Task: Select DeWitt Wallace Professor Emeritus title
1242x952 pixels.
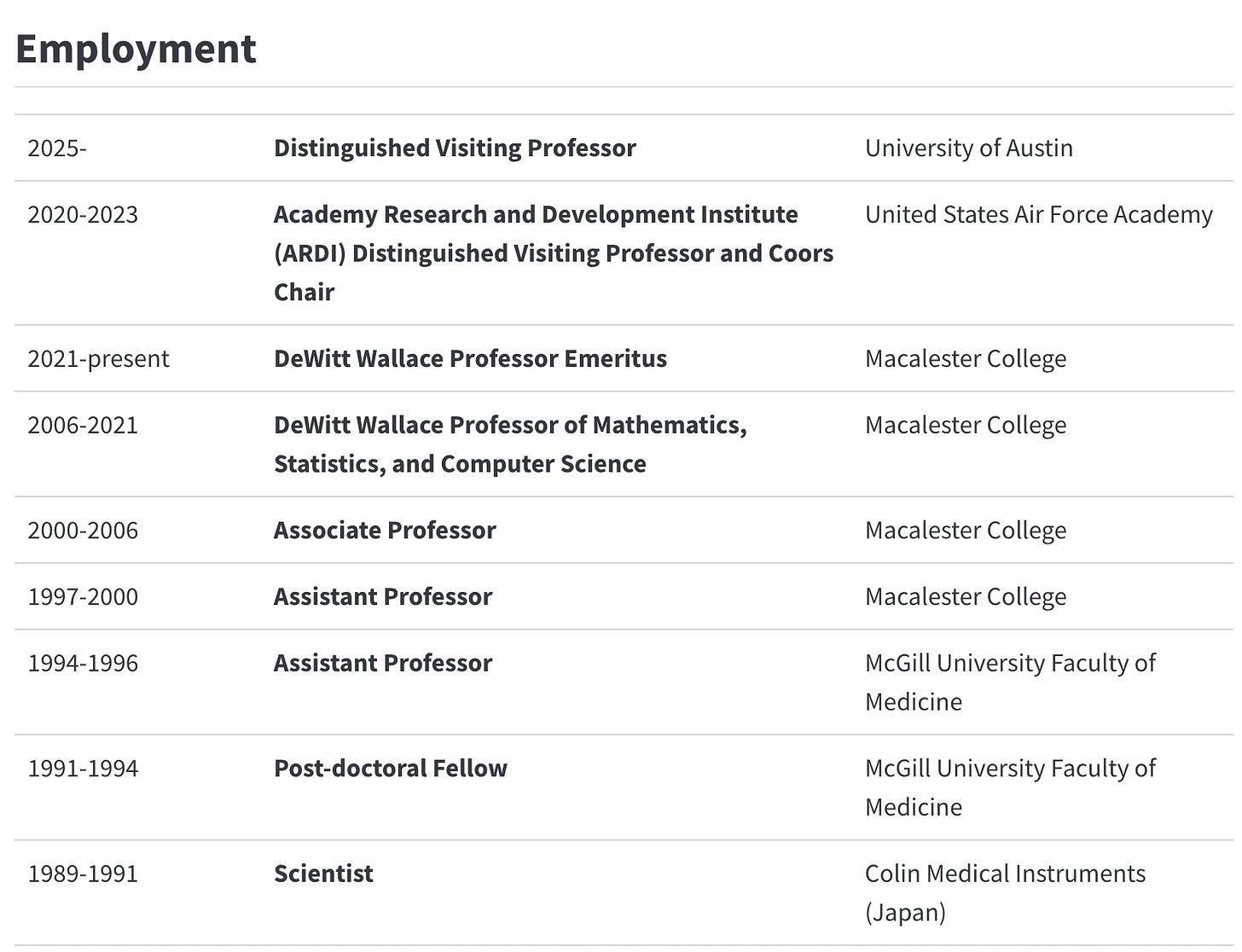Action: (x=470, y=359)
